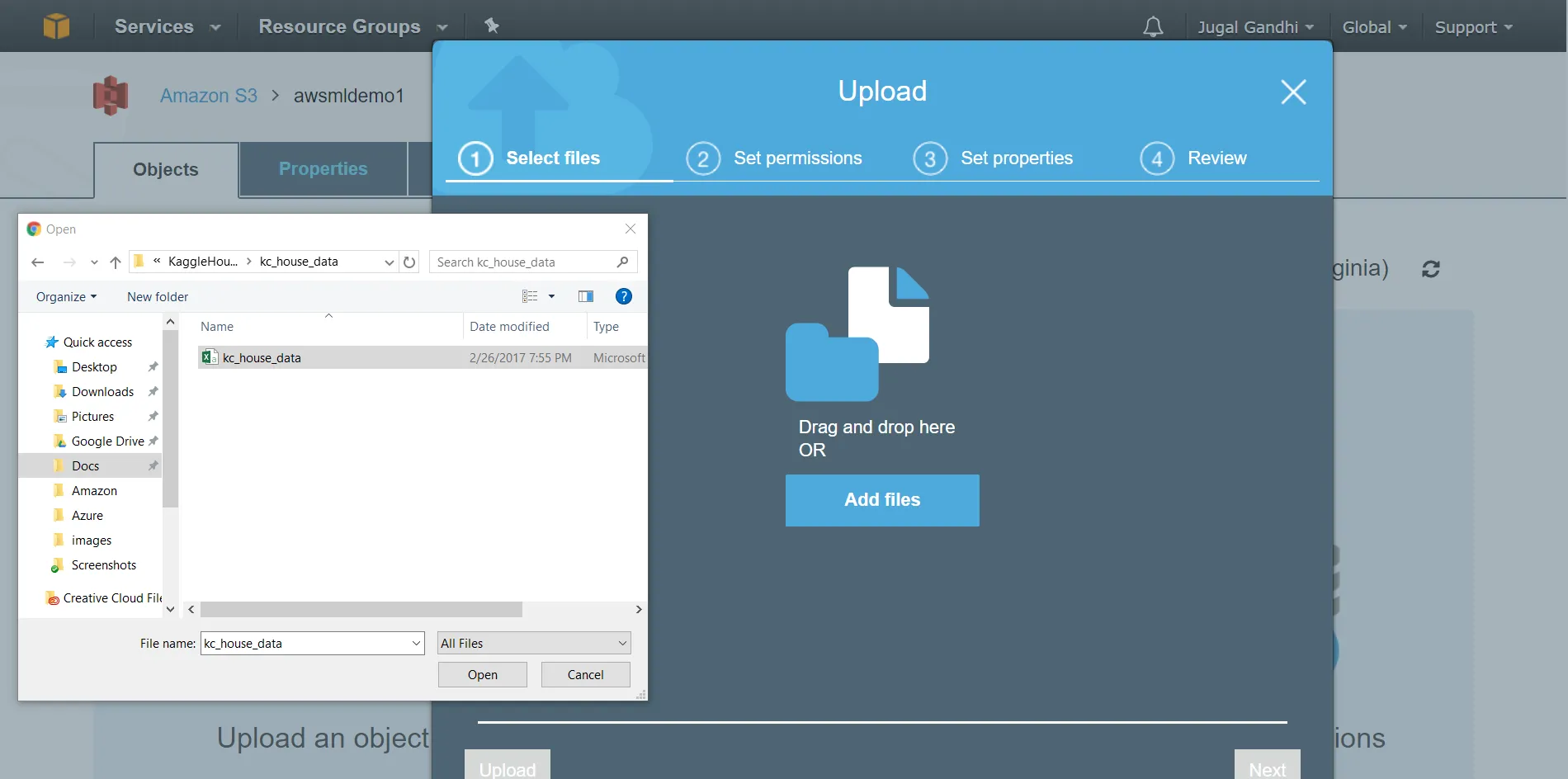The width and height of the screenshot is (1568, 779).
Task: Go back in Open dialog navigation
Action: pyautogui.click(x=38, y=262)
